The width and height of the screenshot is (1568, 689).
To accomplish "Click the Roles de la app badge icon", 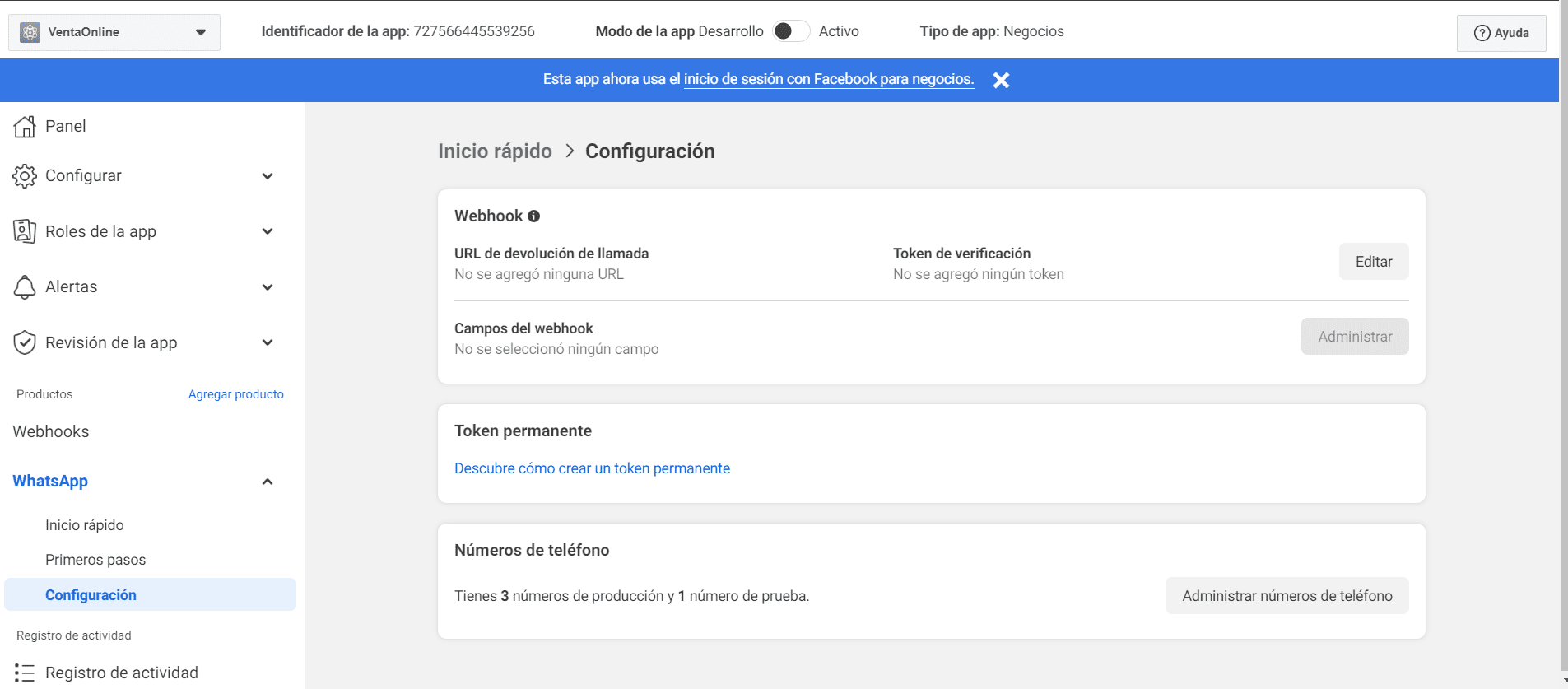I will (25, 231).
